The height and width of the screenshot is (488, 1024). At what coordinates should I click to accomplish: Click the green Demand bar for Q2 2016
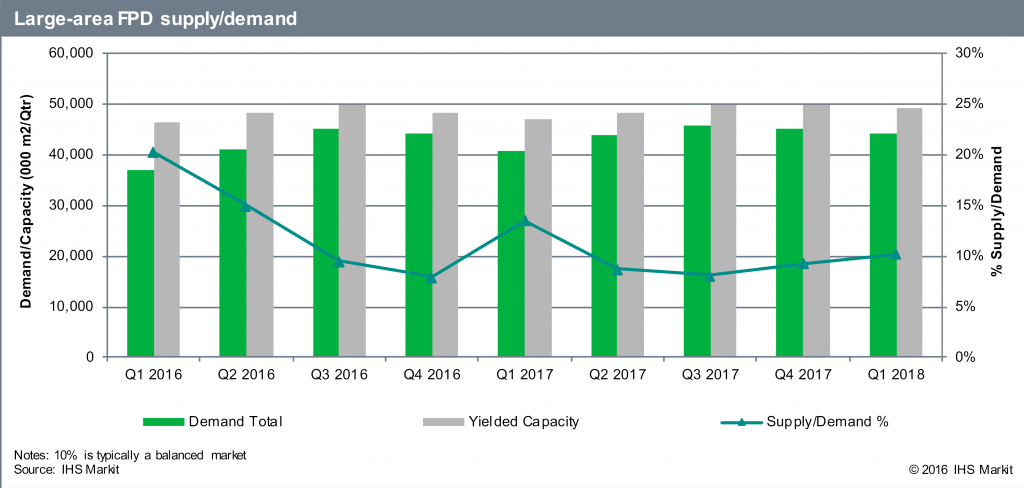pyautogui.click(x=232, y=253)
